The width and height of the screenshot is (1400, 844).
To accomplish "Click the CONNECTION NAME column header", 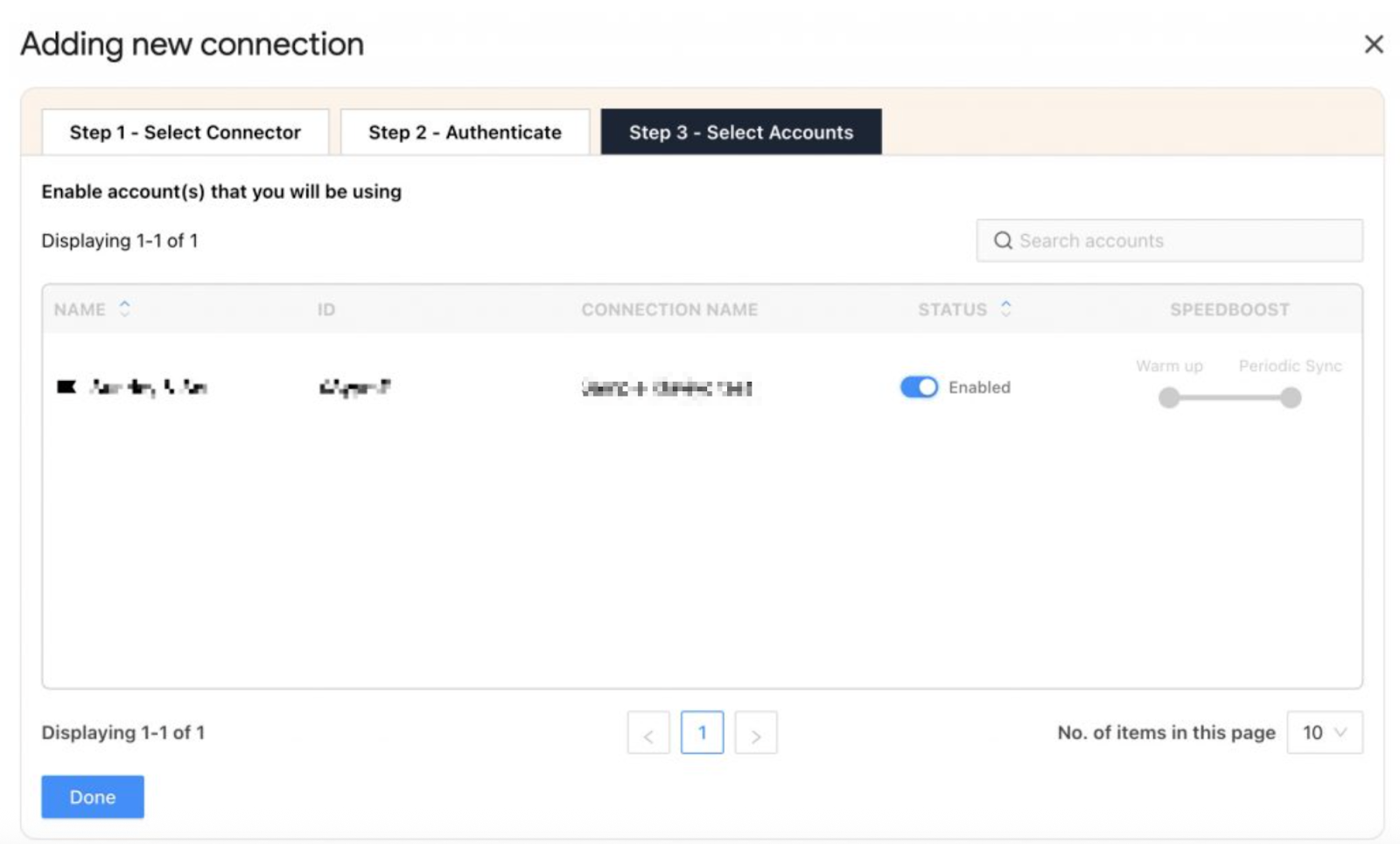I will (669, 310).
